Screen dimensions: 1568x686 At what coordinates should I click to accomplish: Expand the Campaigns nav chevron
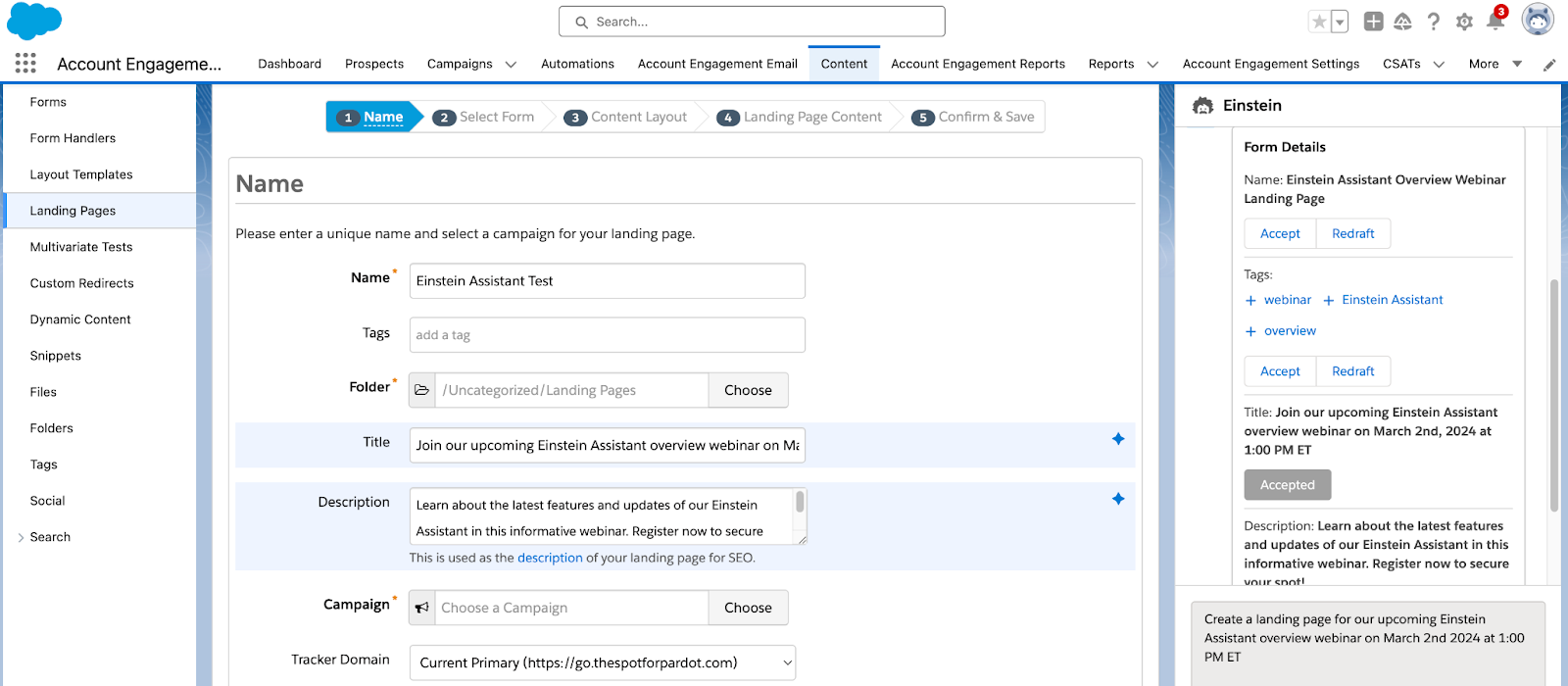coord(511,65)
